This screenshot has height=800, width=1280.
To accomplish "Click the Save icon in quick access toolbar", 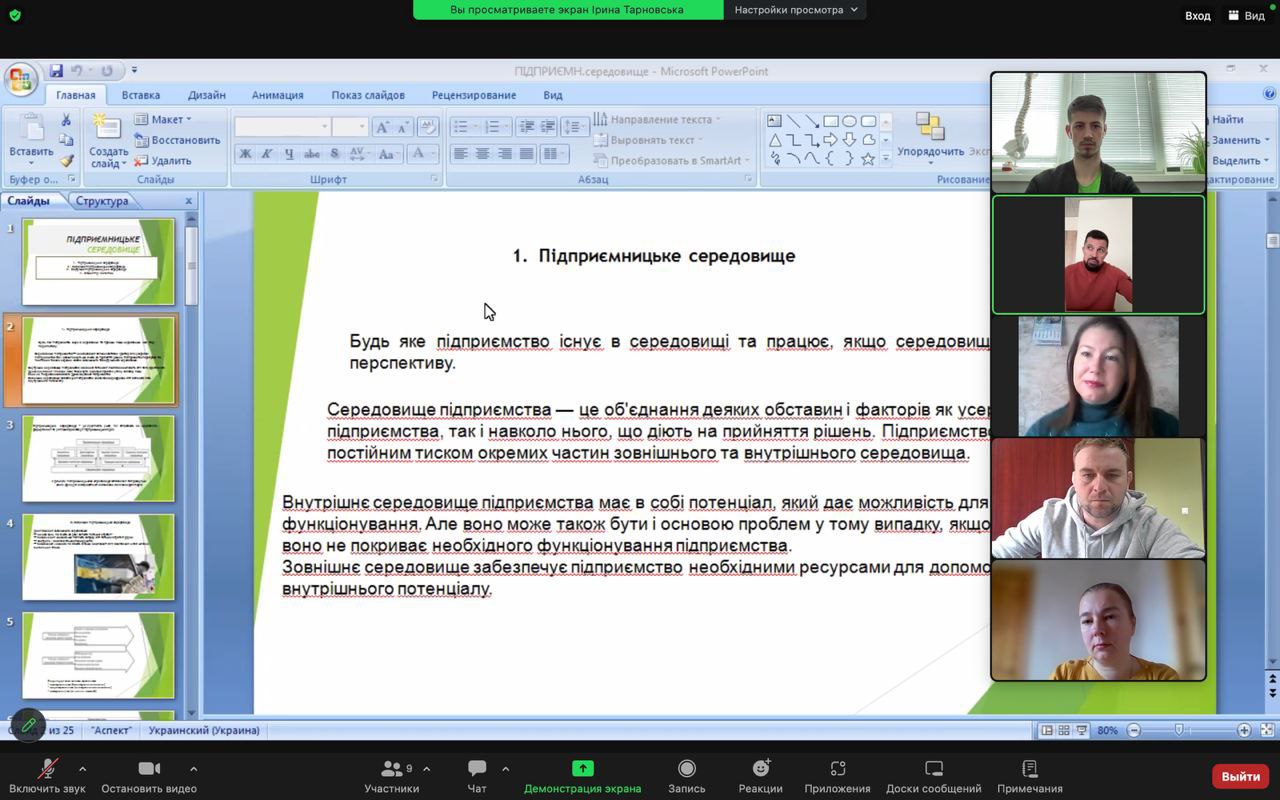I will tap(56, 71).
